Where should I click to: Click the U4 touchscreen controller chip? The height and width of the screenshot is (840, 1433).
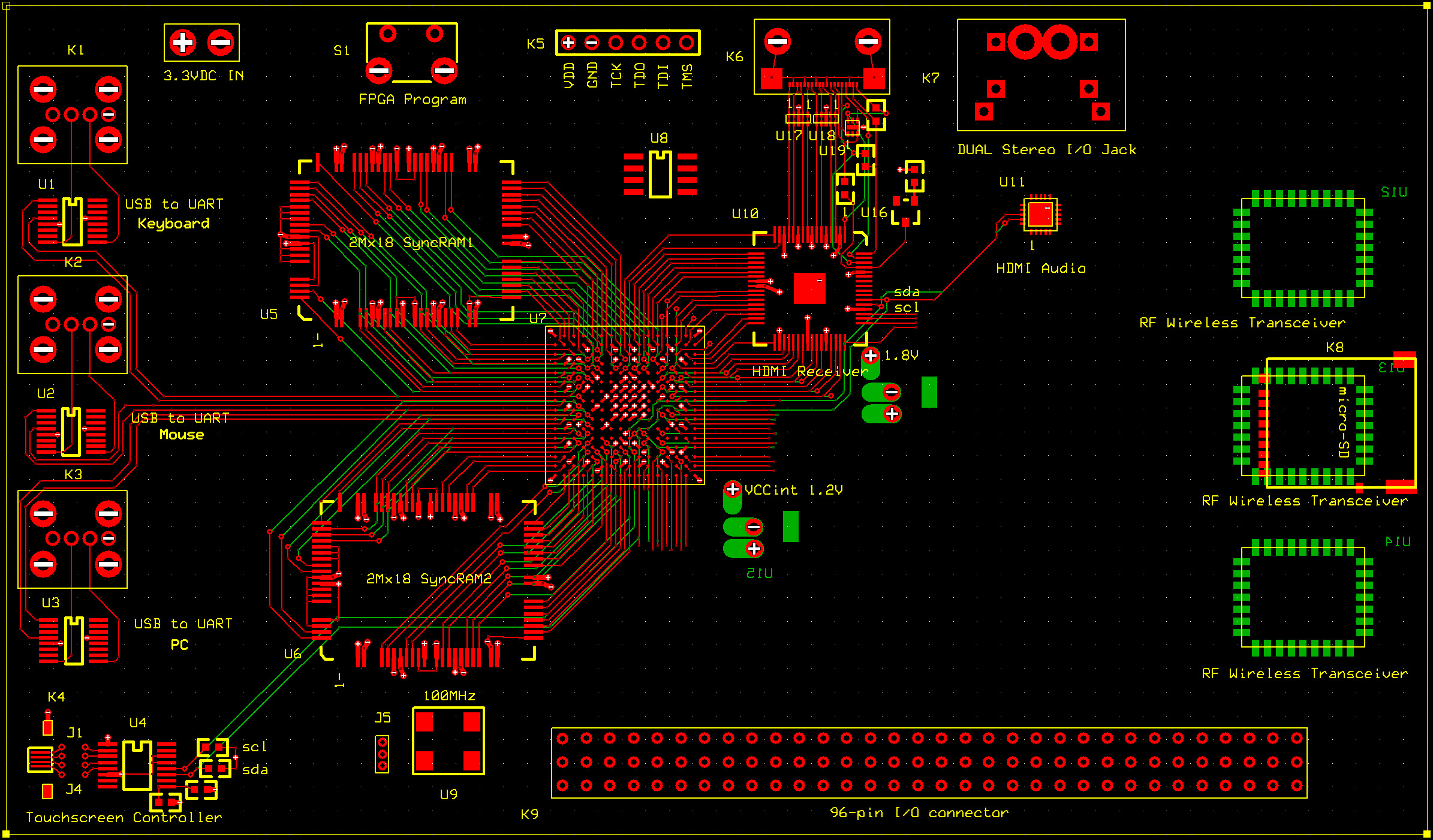coord(137,766)
